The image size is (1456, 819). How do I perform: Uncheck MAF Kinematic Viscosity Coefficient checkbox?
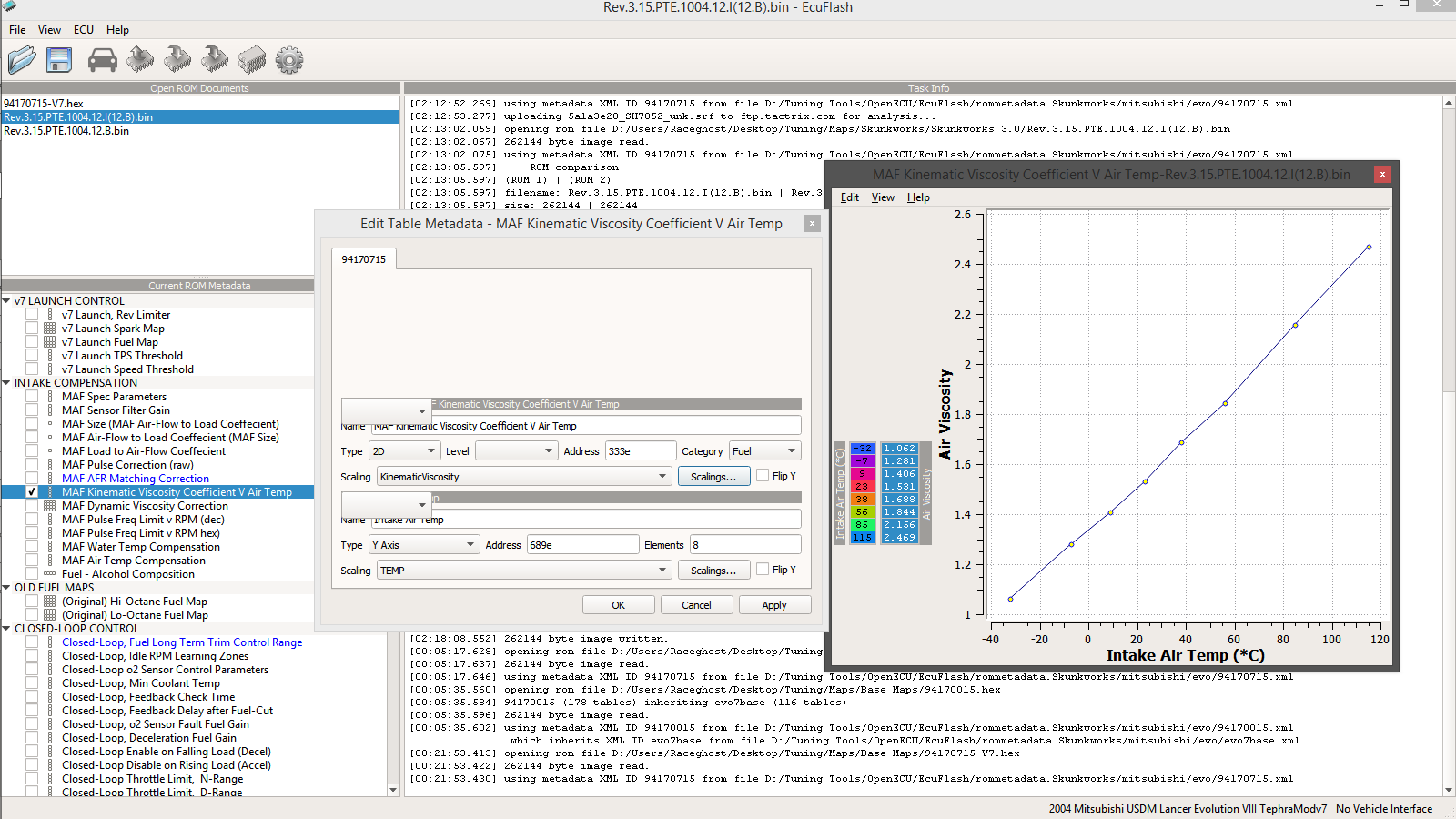click(x=32, y=492)
